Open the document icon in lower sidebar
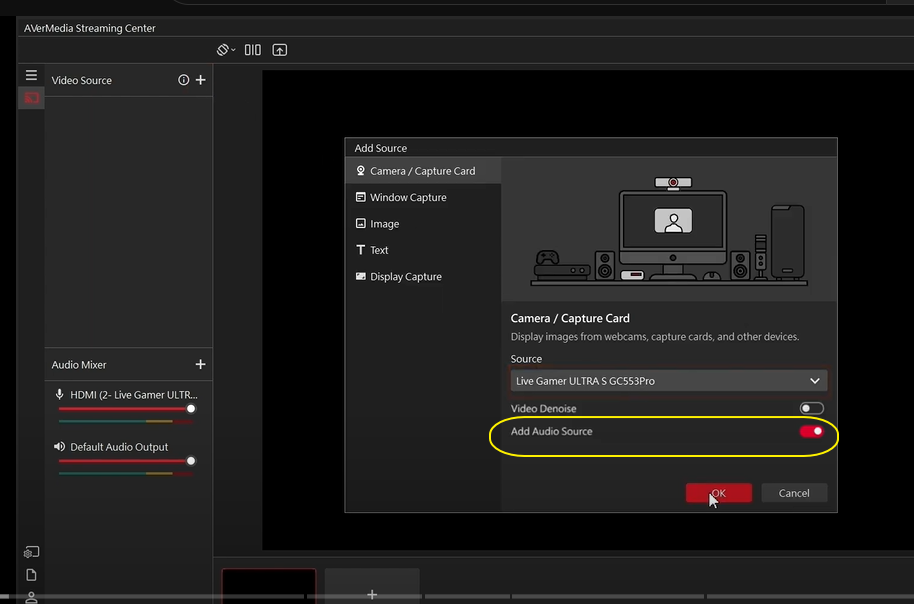The image size is (914, 604). [x=31, y=575]
